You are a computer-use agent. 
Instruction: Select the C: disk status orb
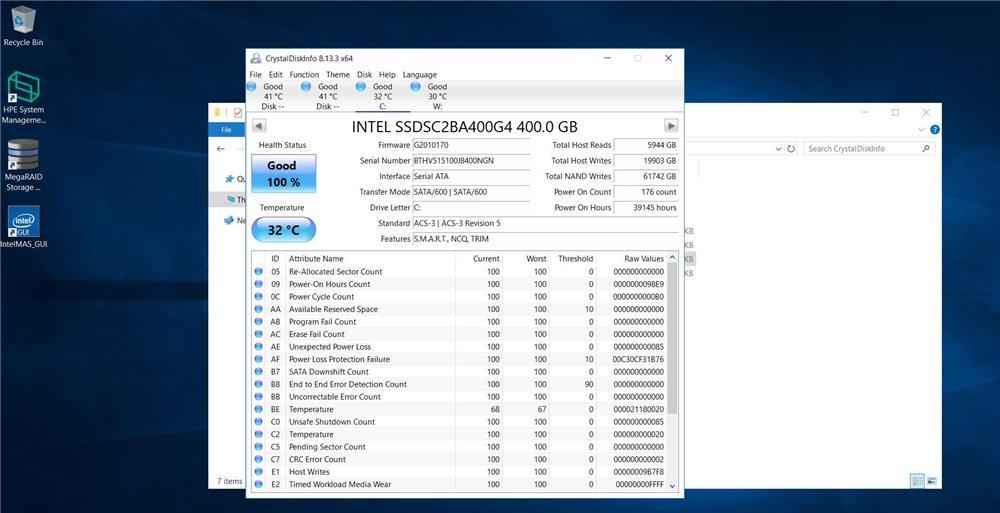tap(361, 86)
